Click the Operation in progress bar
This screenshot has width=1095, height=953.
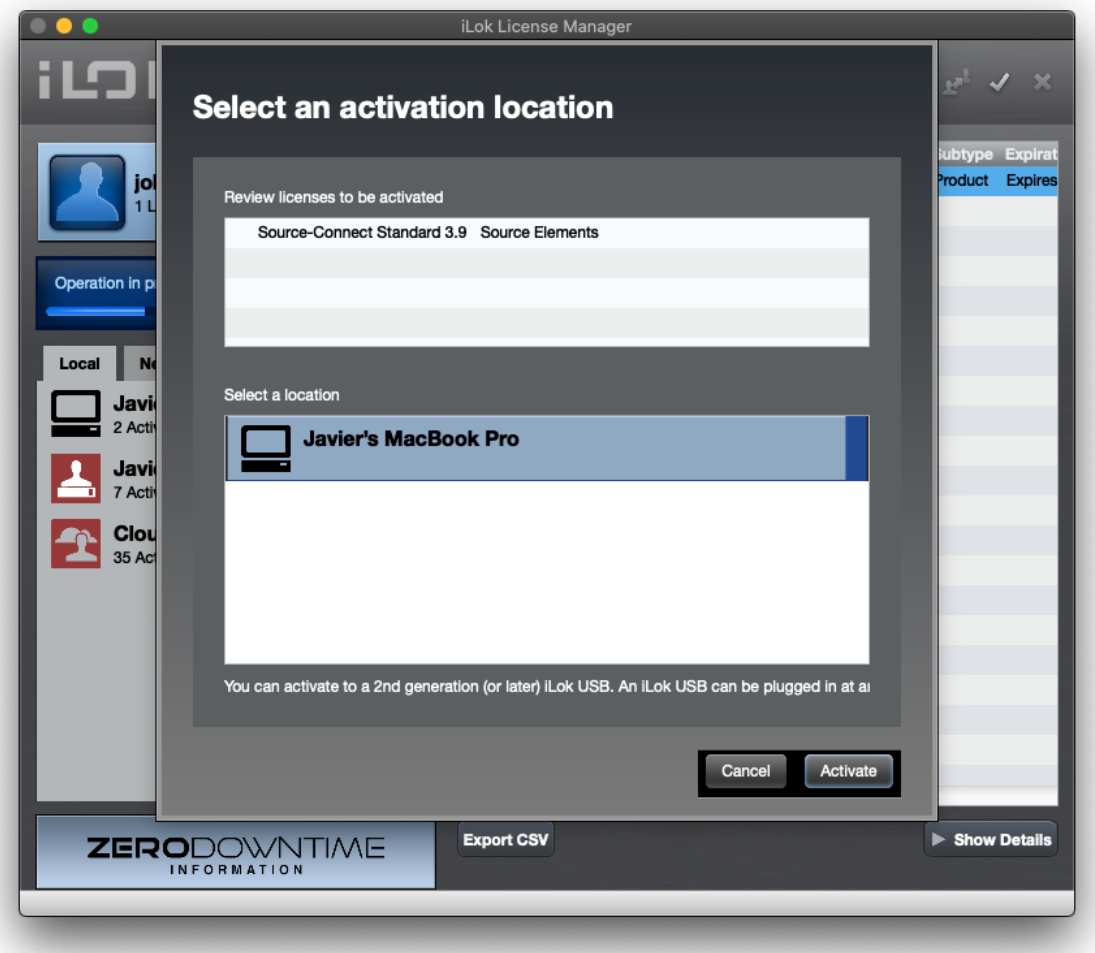coord(97,294)
